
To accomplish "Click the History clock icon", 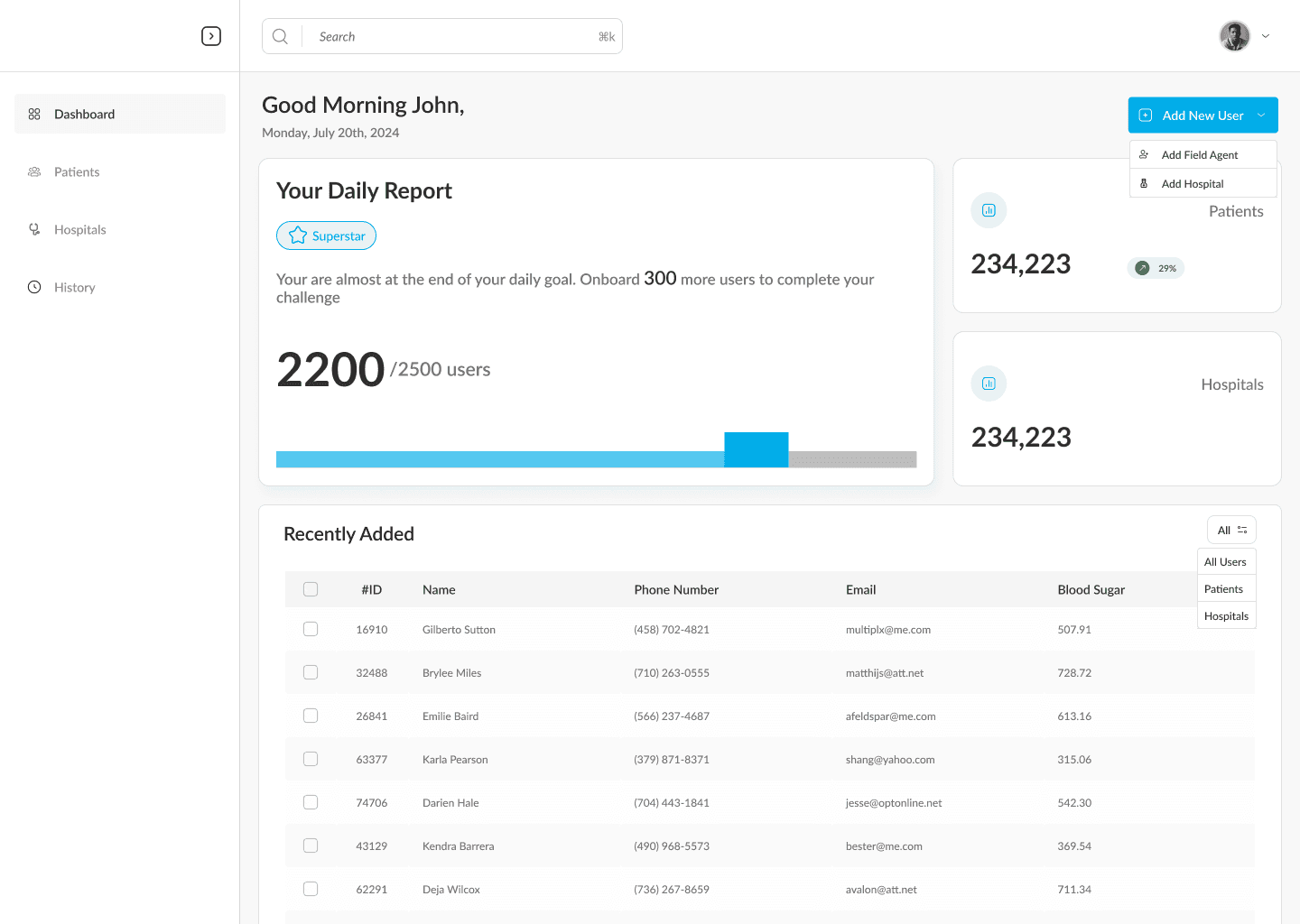I will coord(34,287).
